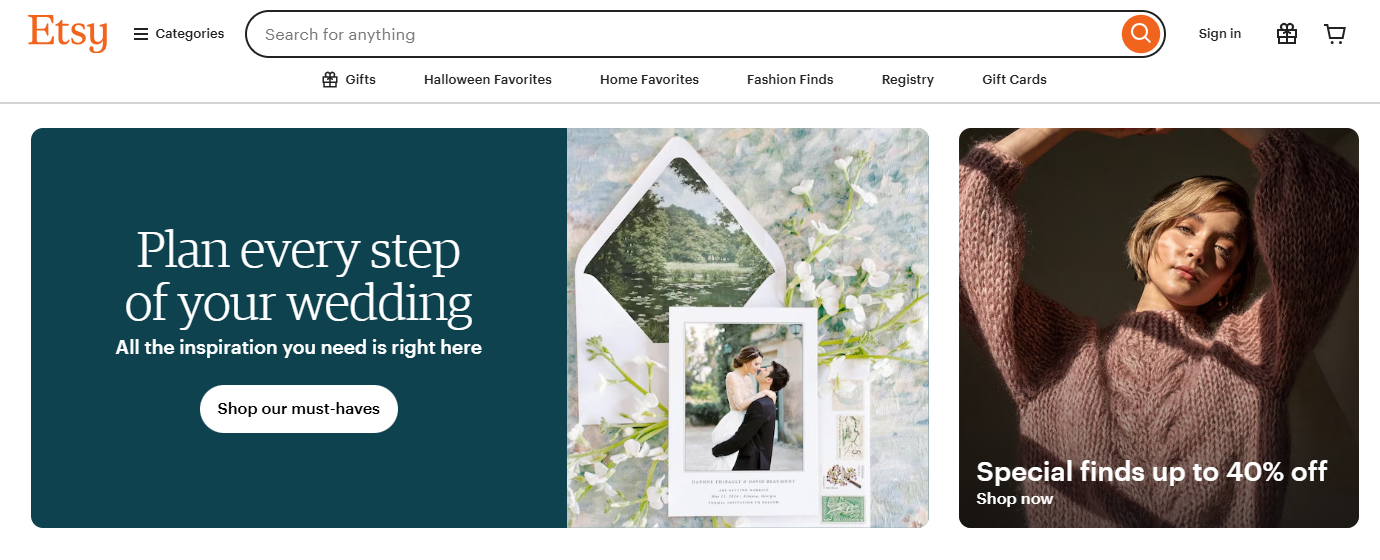Click the Sign in button
1380x560 pixels.
pyautogui.click(x=1220, y=34)
